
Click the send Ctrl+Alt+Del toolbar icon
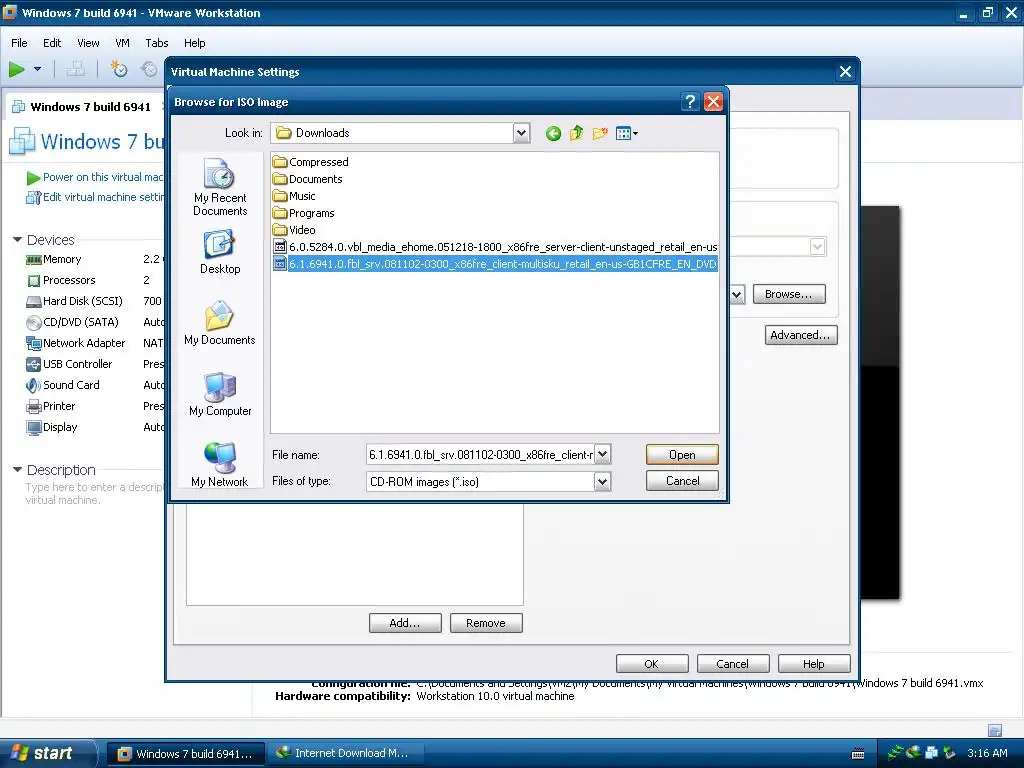[x=76, y=69]
